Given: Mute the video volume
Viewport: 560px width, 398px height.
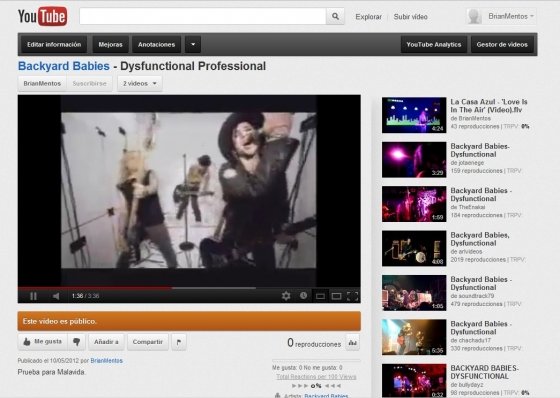Looking at the screenshot, I should tap(56, 296).
